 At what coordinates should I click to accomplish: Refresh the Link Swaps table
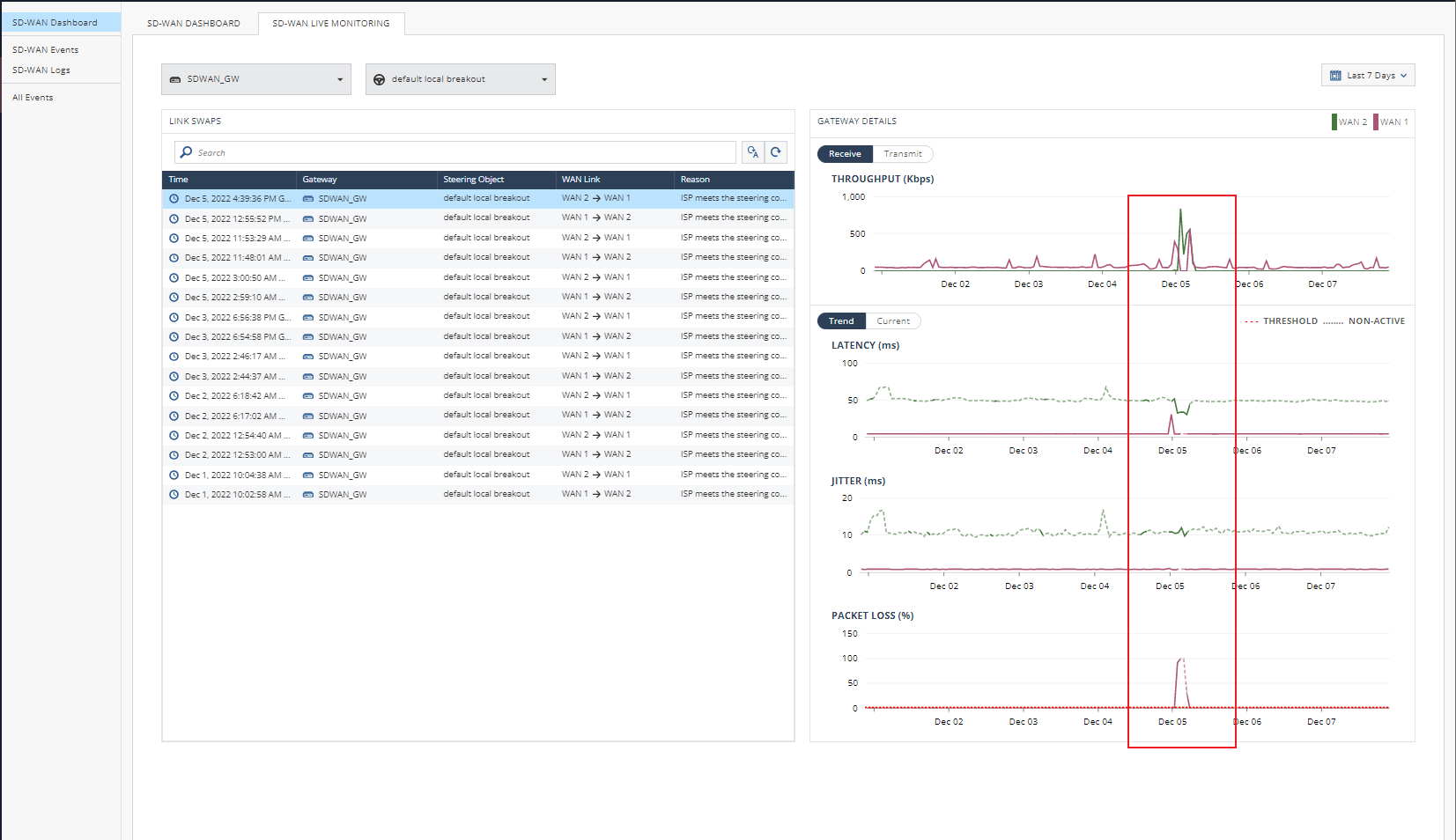(776, 151)
